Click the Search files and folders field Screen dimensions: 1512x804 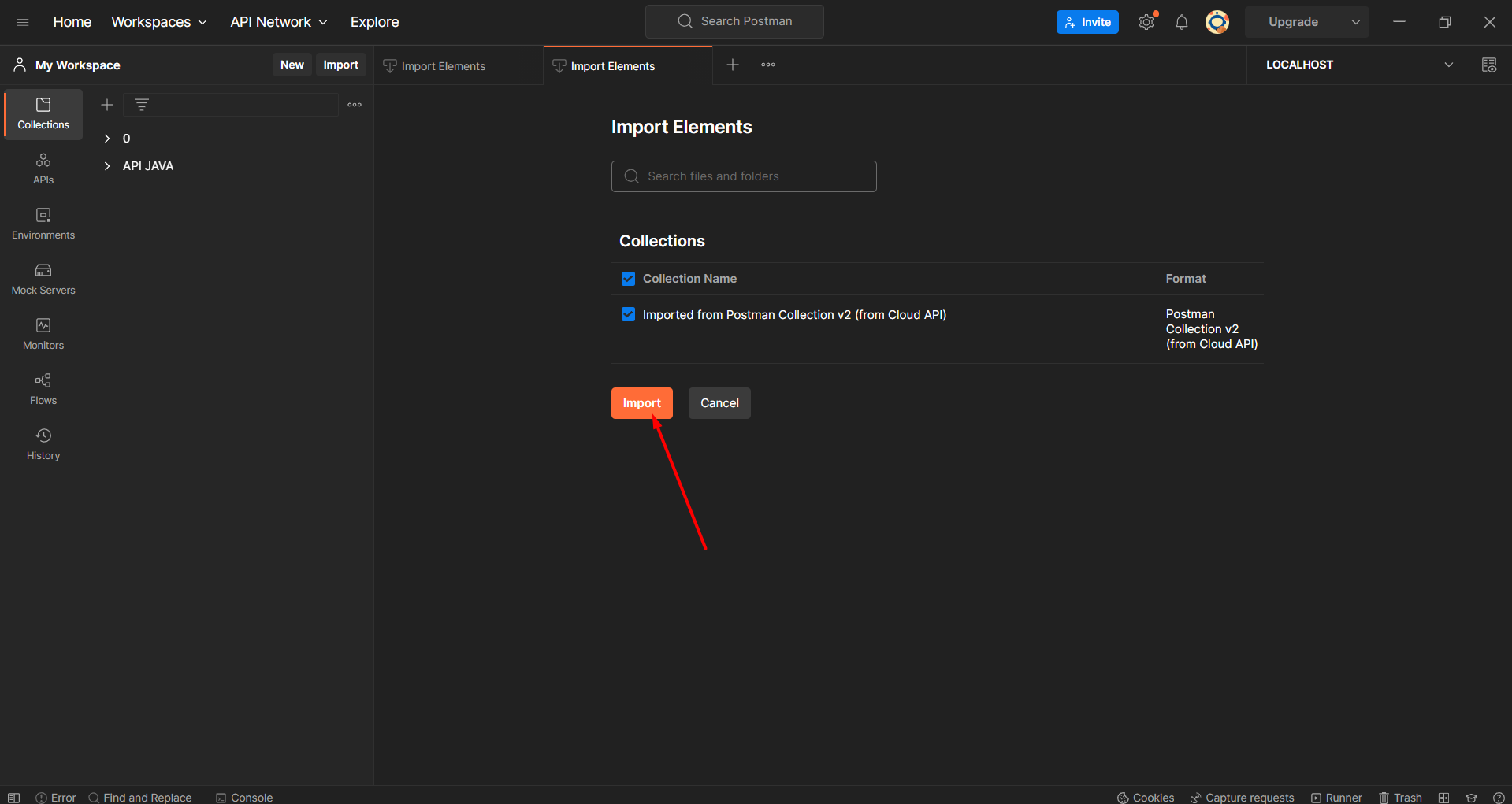tap(744, 176)
